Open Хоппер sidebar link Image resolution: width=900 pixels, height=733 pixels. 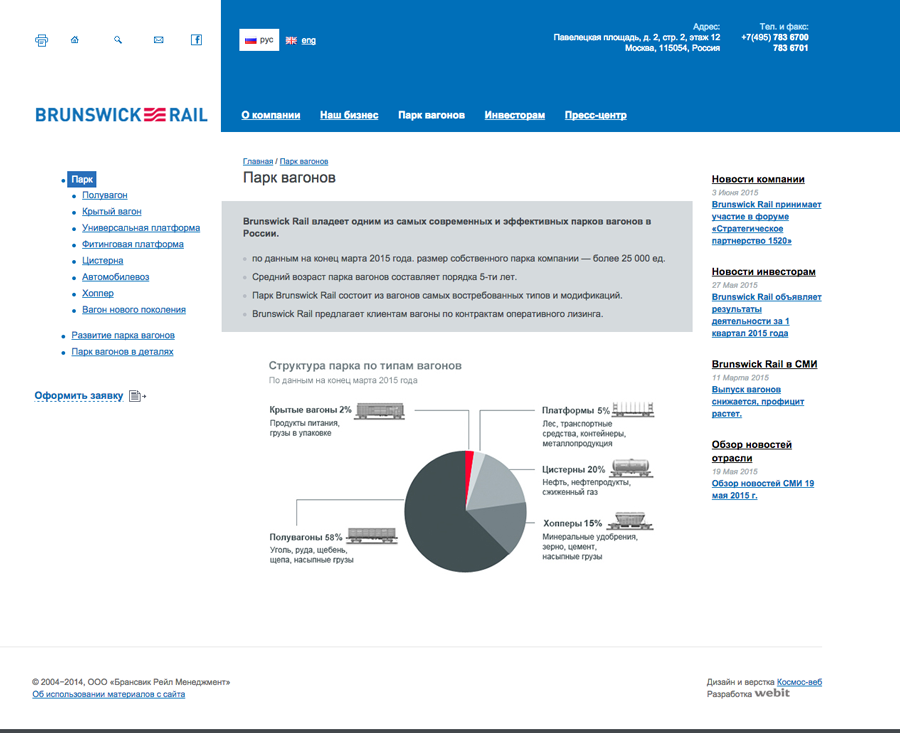98,293
